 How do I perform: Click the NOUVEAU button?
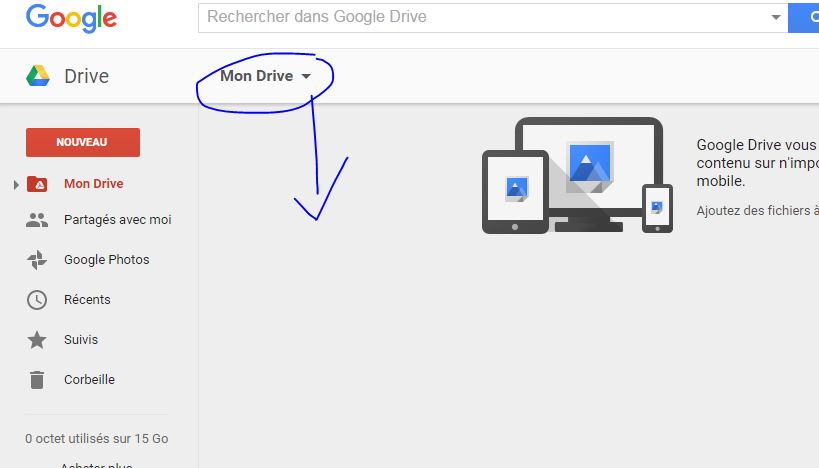(83, 142)
